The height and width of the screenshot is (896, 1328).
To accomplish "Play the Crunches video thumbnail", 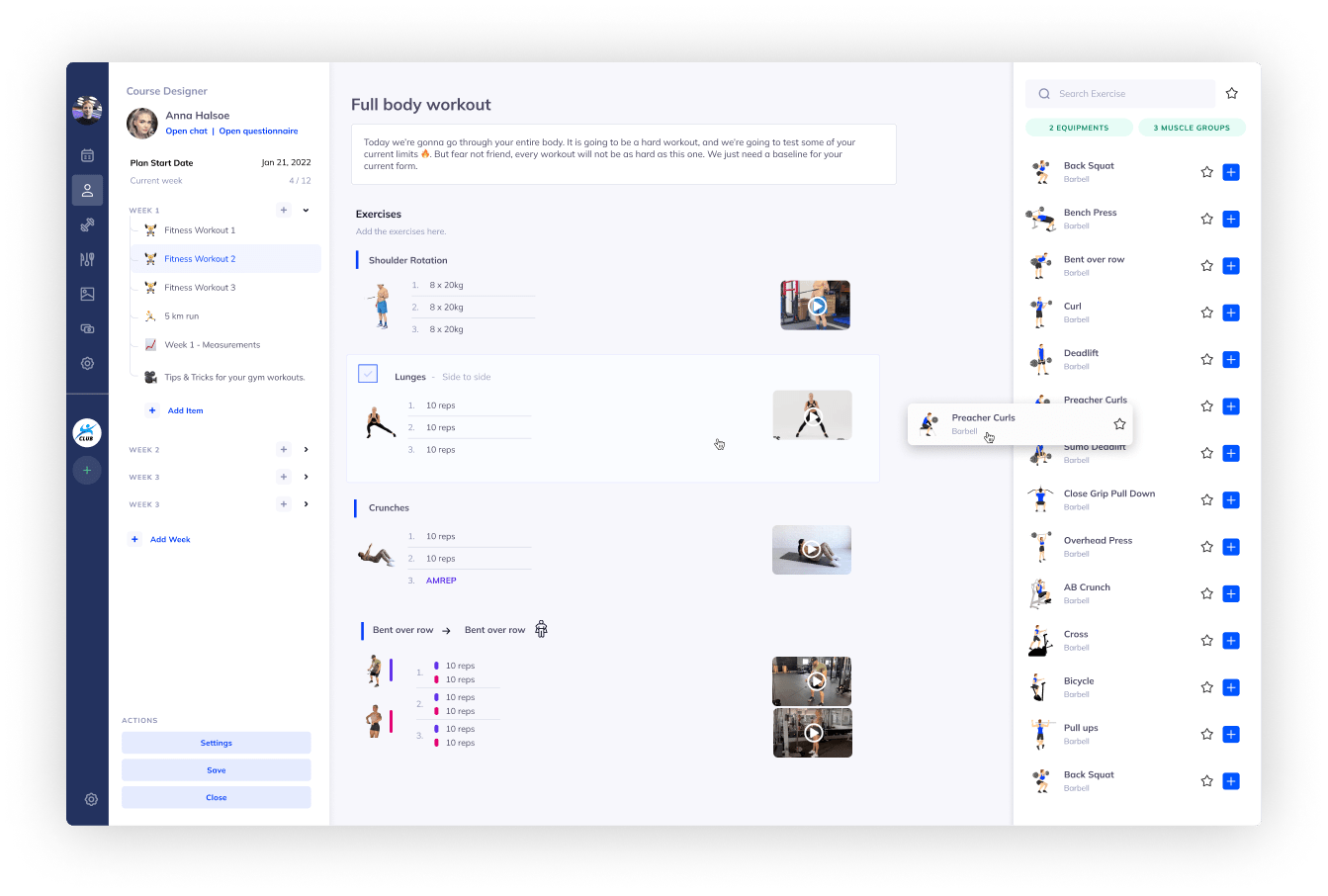I will pos(812,550).
